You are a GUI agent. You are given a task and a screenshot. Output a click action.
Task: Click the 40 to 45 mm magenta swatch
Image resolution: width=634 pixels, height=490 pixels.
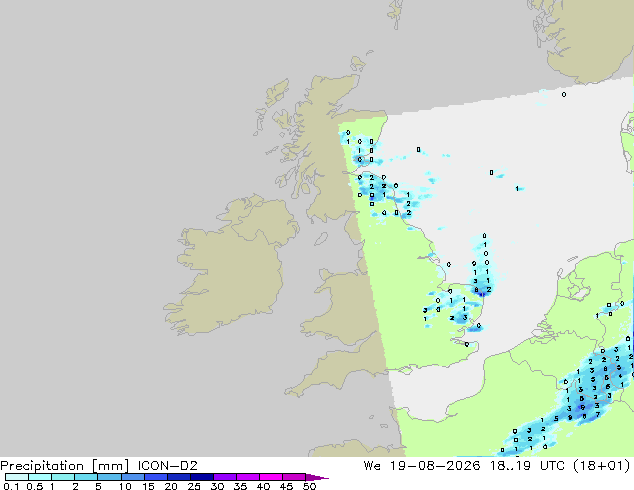click(271, 477)
